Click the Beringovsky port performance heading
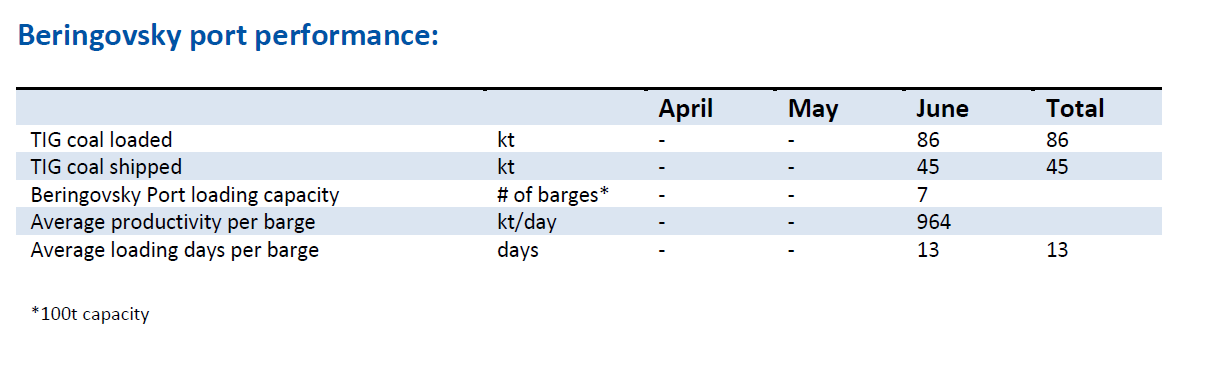 (229, 38)
